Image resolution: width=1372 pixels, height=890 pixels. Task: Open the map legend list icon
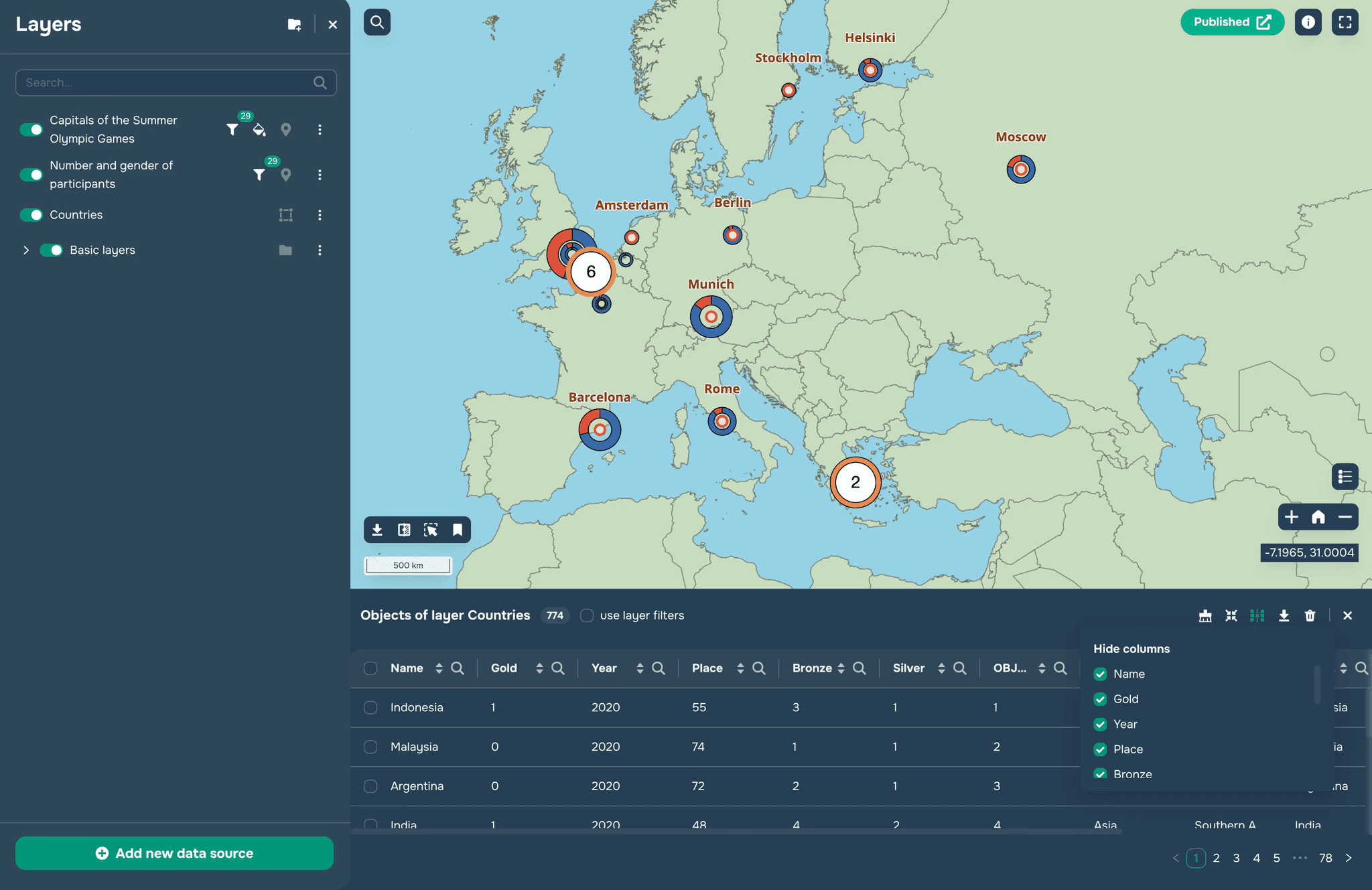point(1345,477)
